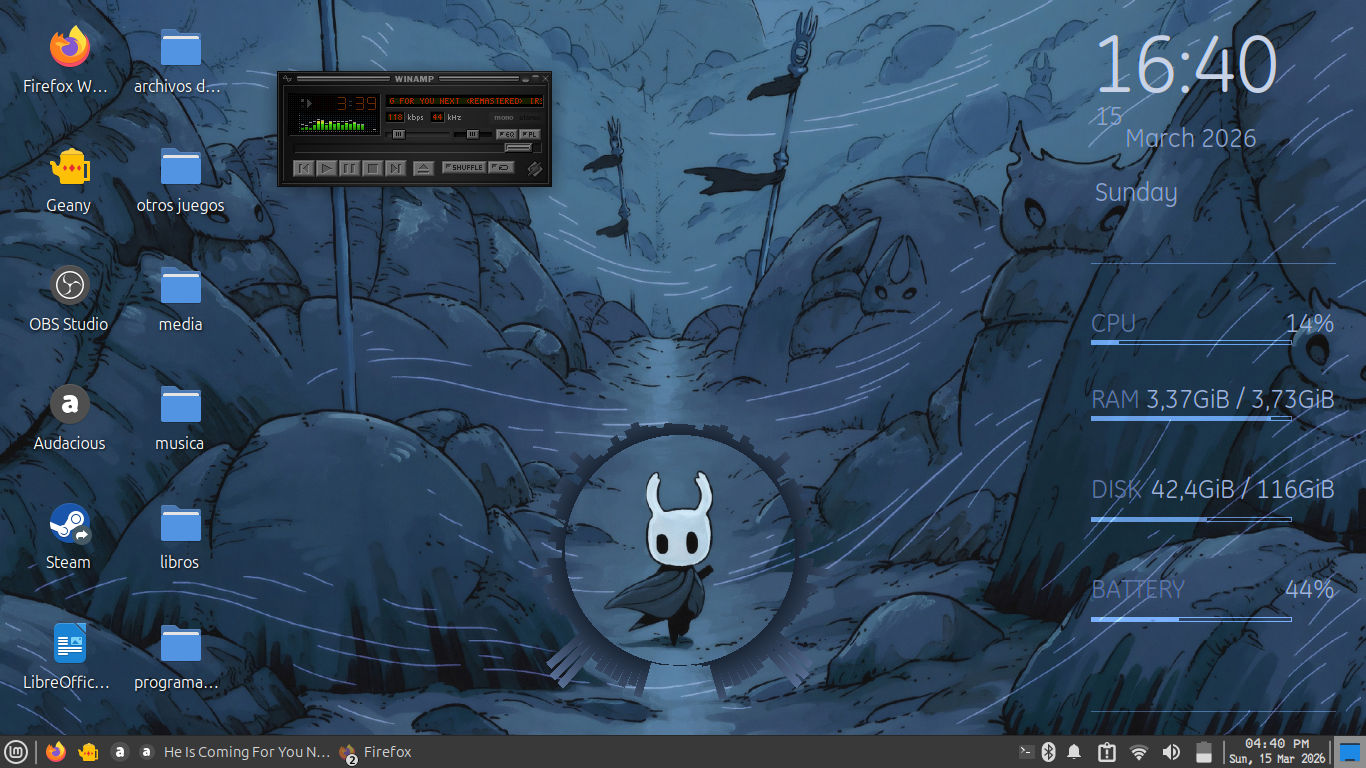Click the "118" kbps bitrate readout in Winamp
1366x768 pixels.
point(395,118)
